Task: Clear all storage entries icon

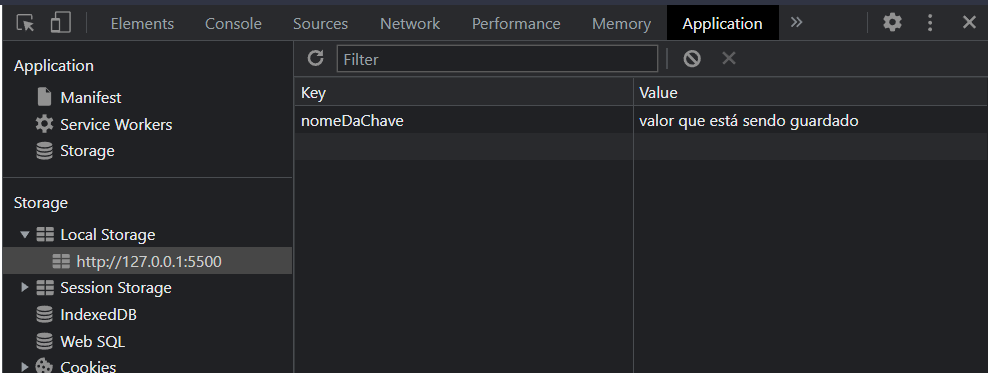Action: pos(692,59)
